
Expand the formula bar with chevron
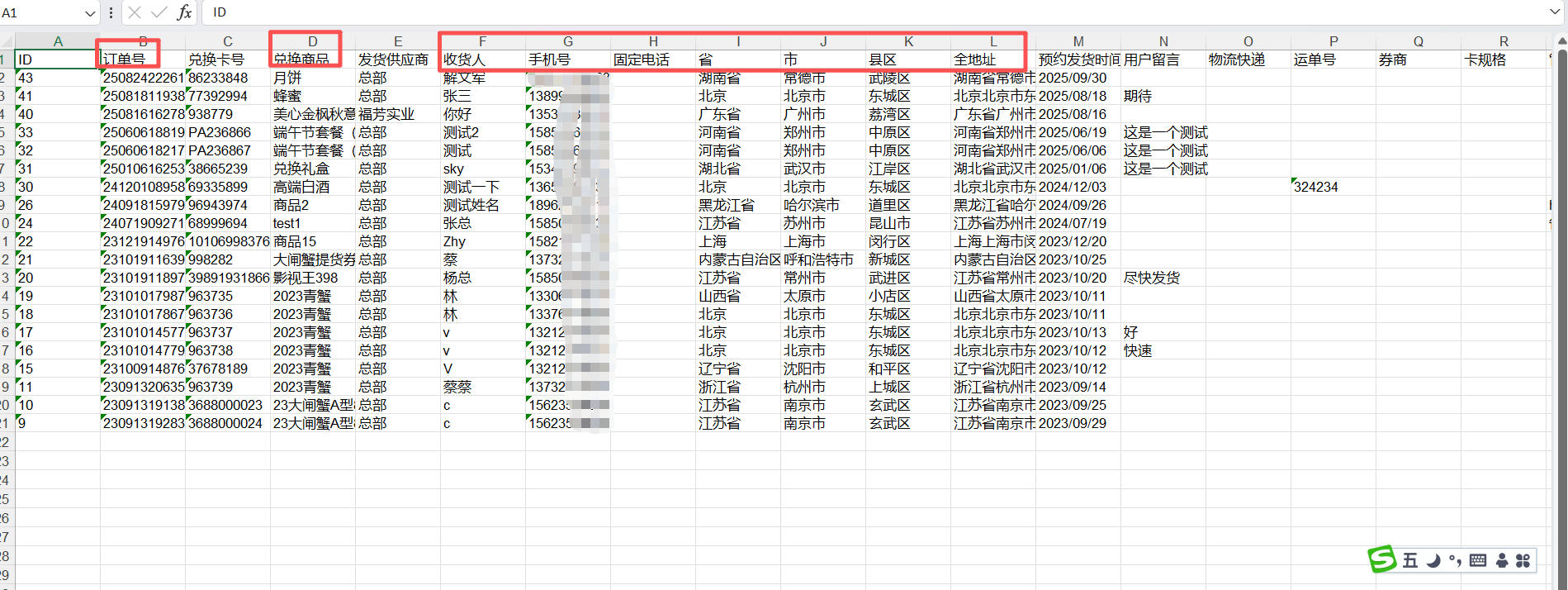click(1555, 12)
